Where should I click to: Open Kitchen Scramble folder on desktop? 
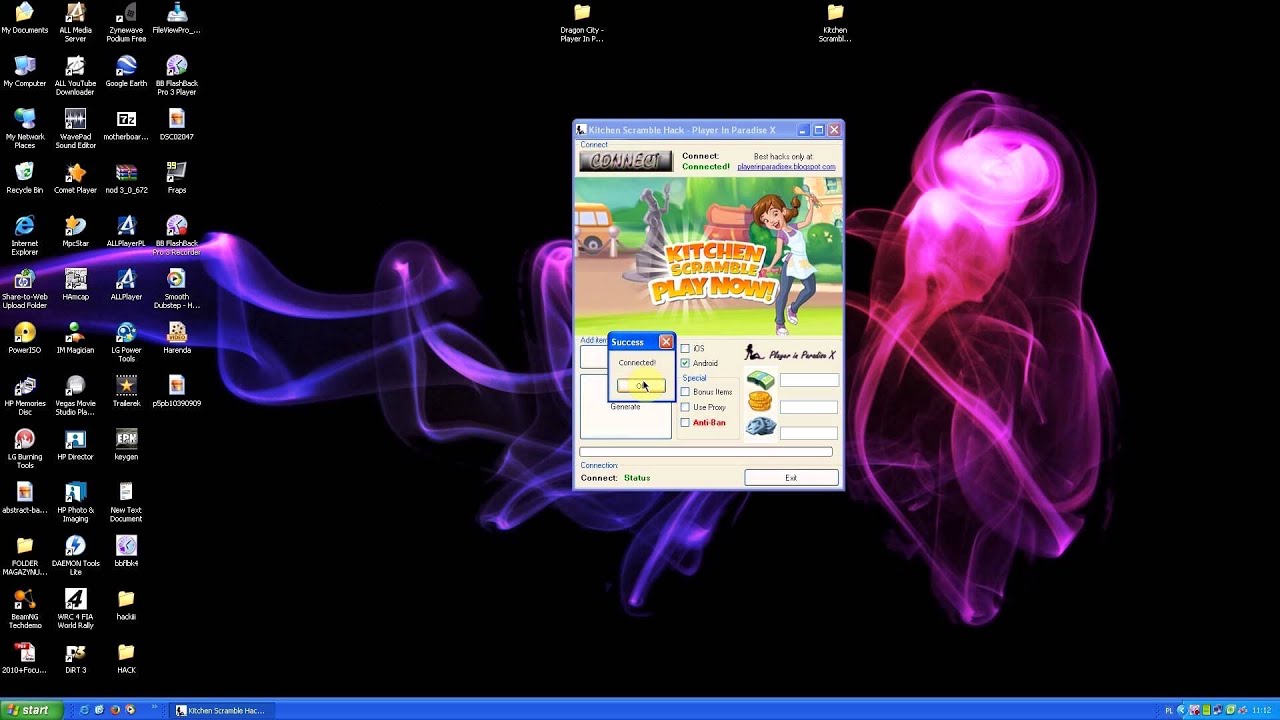coord(835,22)
